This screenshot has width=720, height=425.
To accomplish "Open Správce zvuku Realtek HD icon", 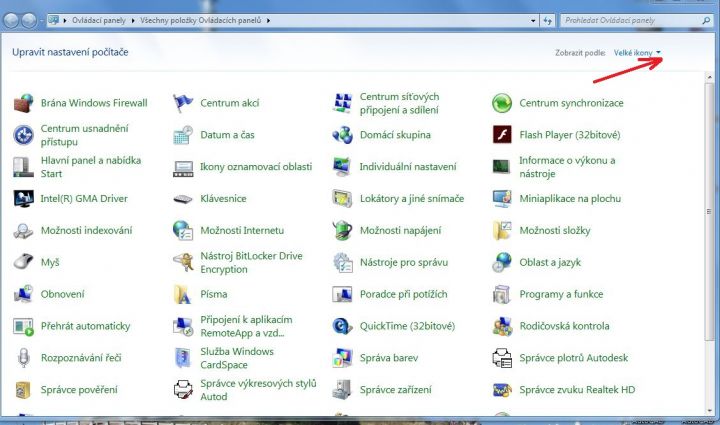I will pyautogui.click(x=502, y=390).
